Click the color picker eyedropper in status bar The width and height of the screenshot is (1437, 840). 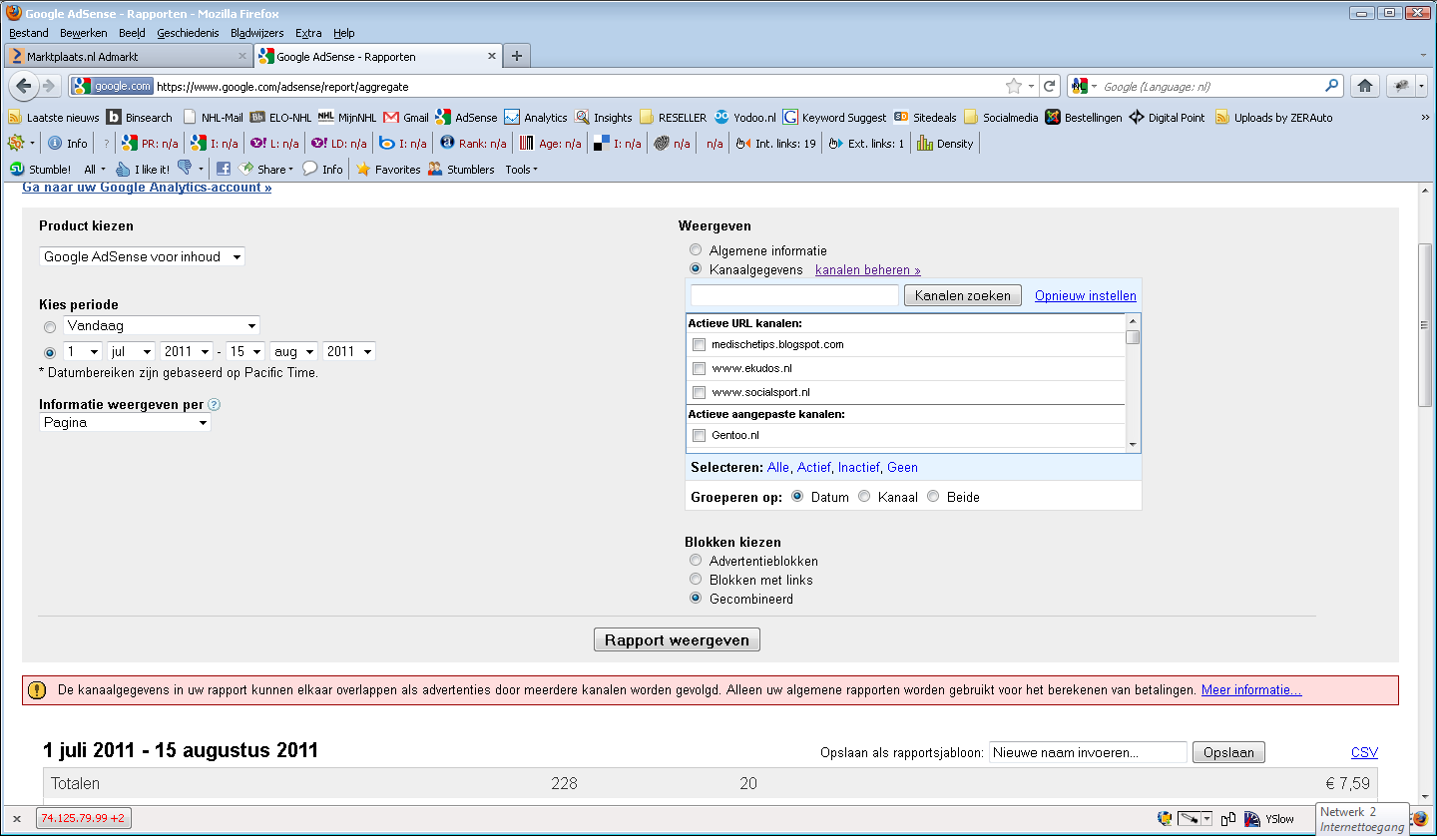(x=1189, y=819)
